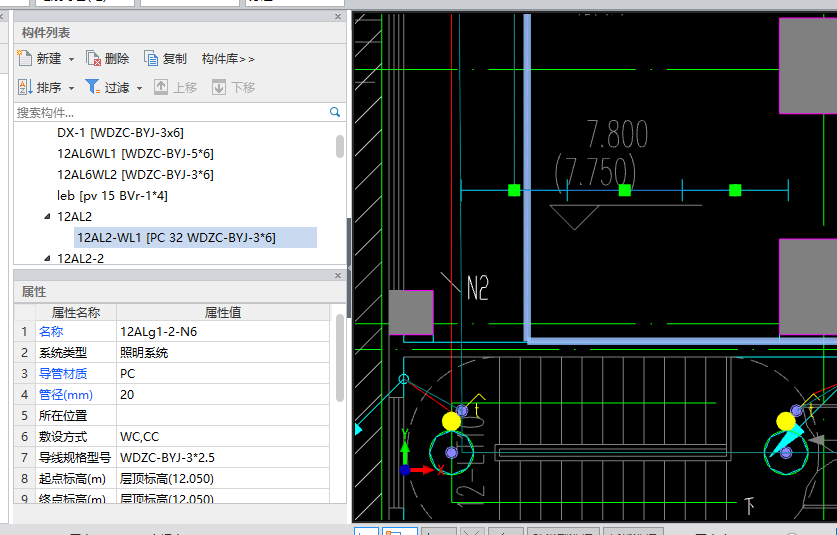Click the 名称 value 12ALg1-2-N6
Viewport: 837px width, 535px height.
223,332
